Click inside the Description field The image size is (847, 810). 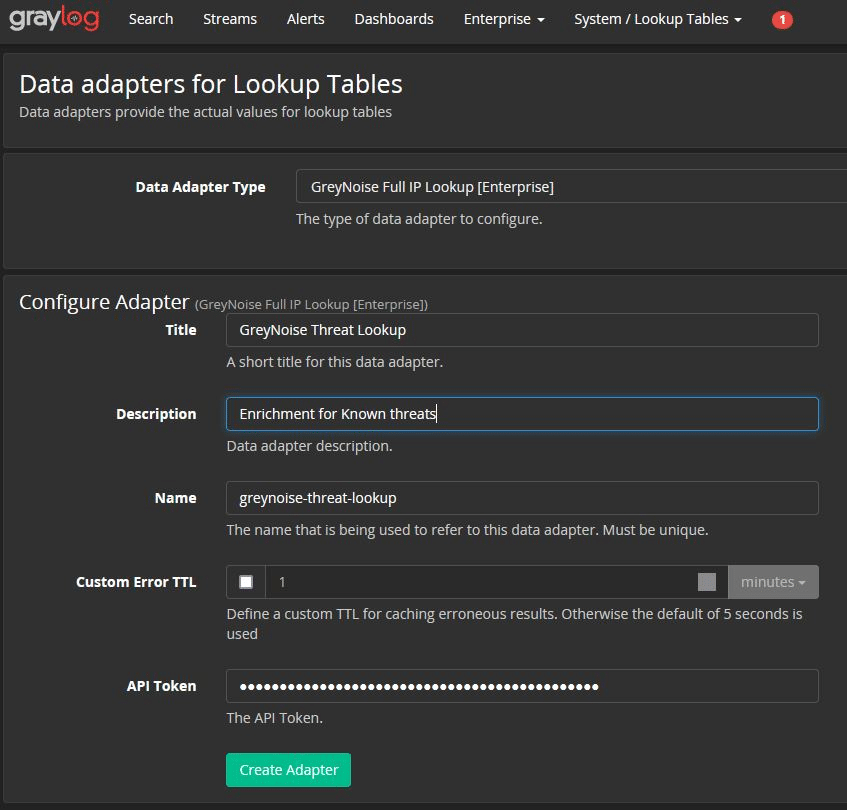pos(520,413)
